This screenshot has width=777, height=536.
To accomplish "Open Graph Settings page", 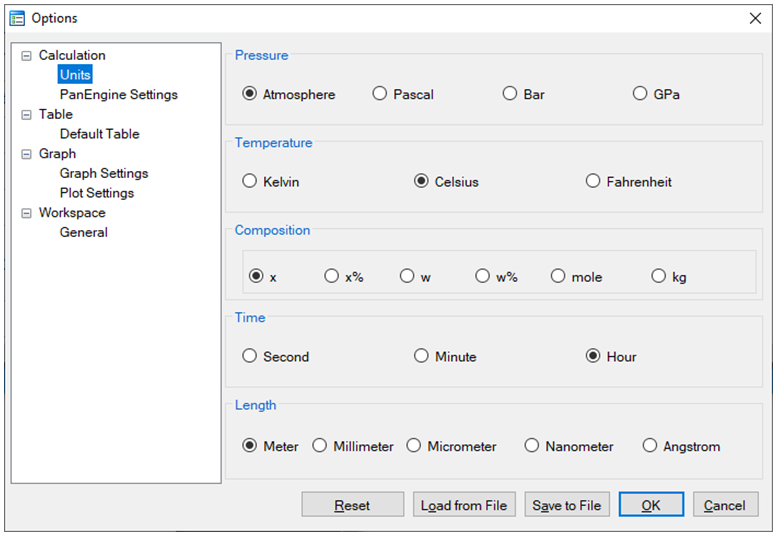I will tap(103, 173).
